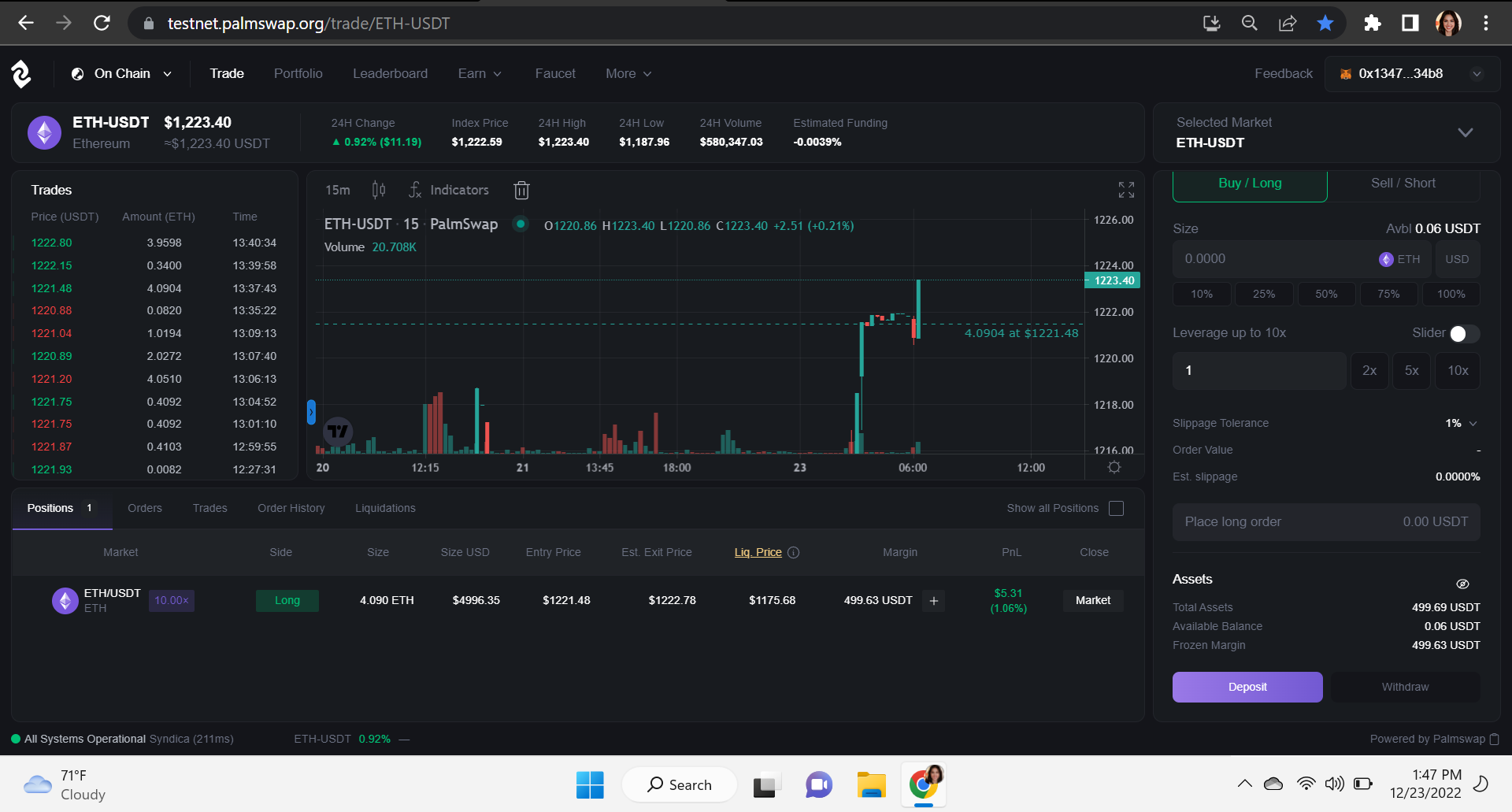Click Powered by Palmswap copy icon
Viewport: 1512px width, 812px height.
pyautogui.click(x=1495, y=739)
